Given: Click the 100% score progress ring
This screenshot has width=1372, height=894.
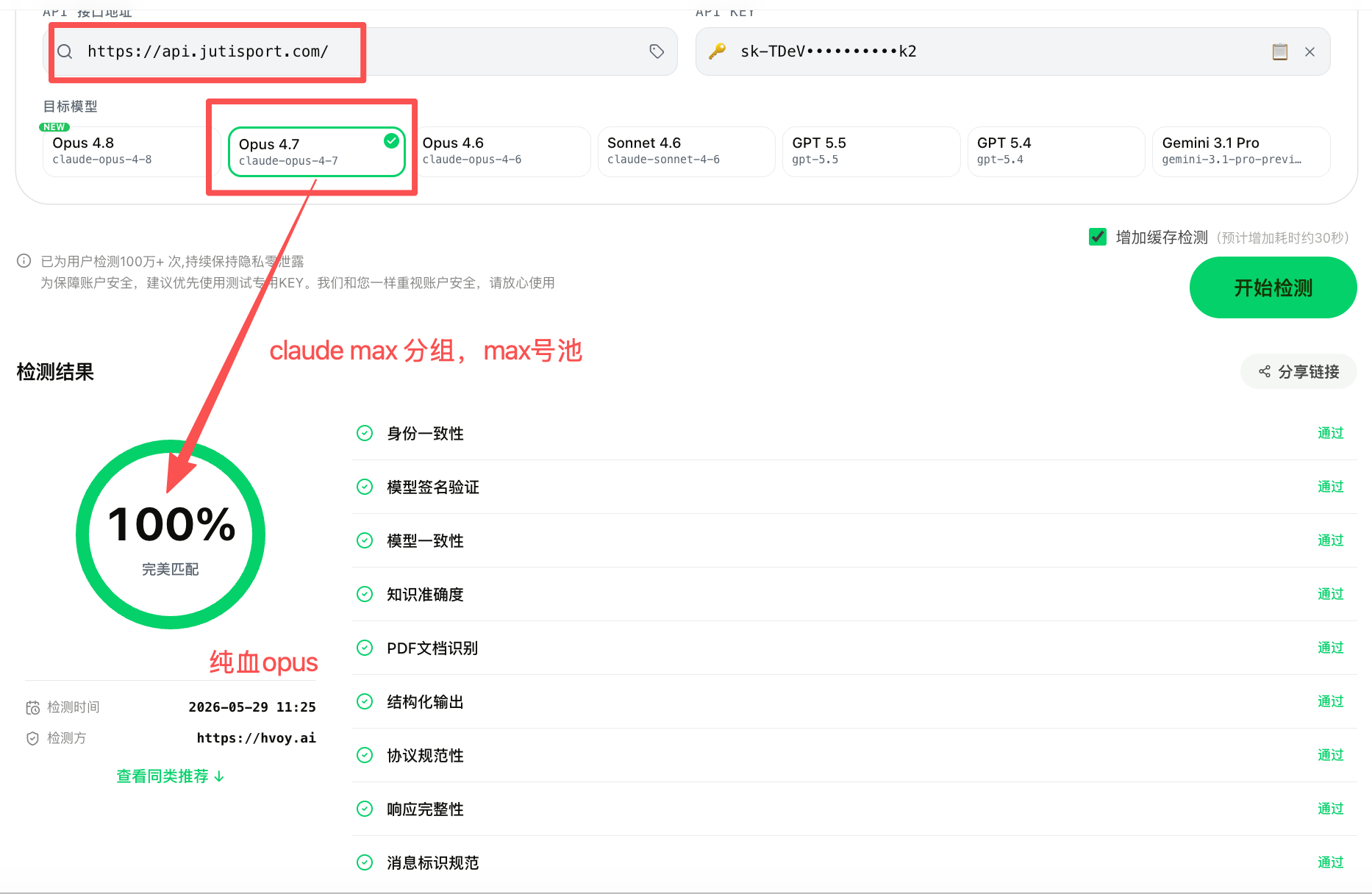Looking at the screenshot, I should tap(171, 534).
